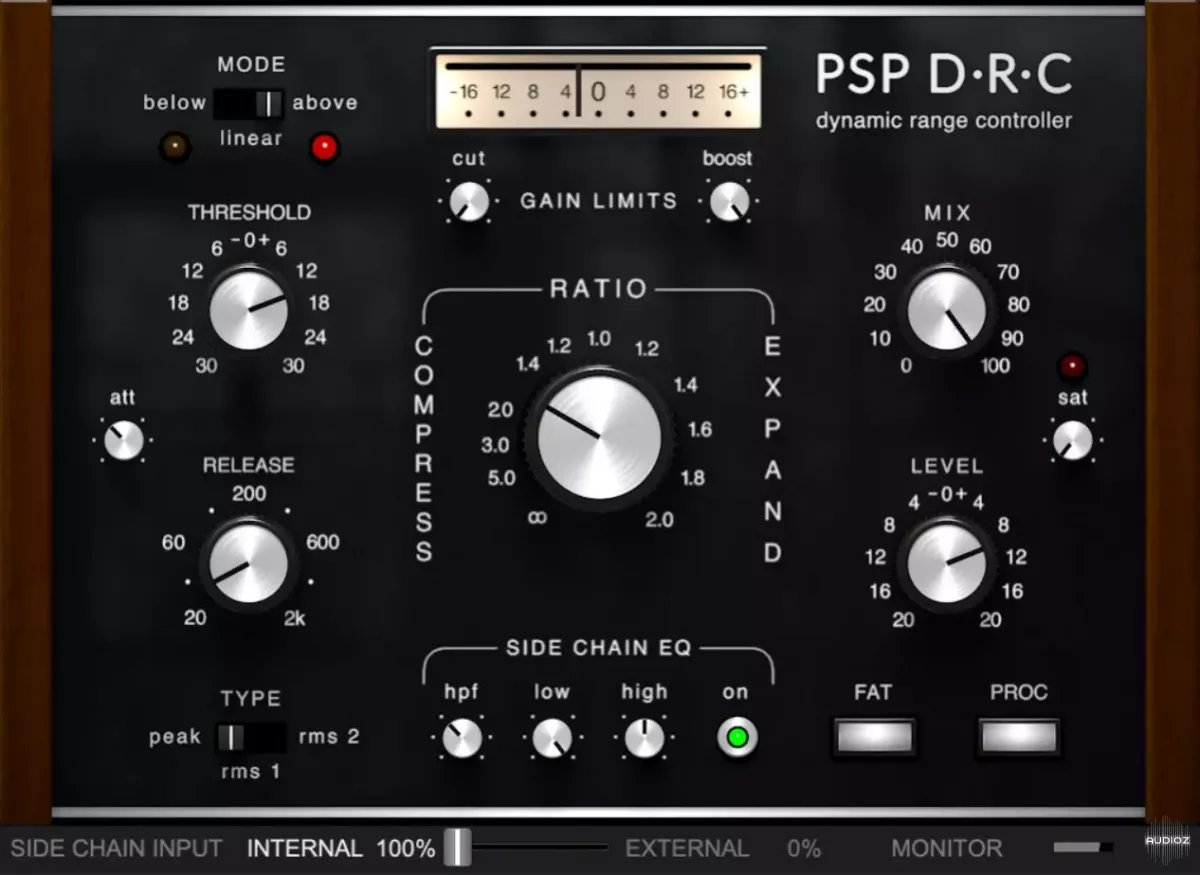The width and height of the screenshot is (1200, 875).
Task: Click the '-16' mark on the meter
Action: point(463,92)
